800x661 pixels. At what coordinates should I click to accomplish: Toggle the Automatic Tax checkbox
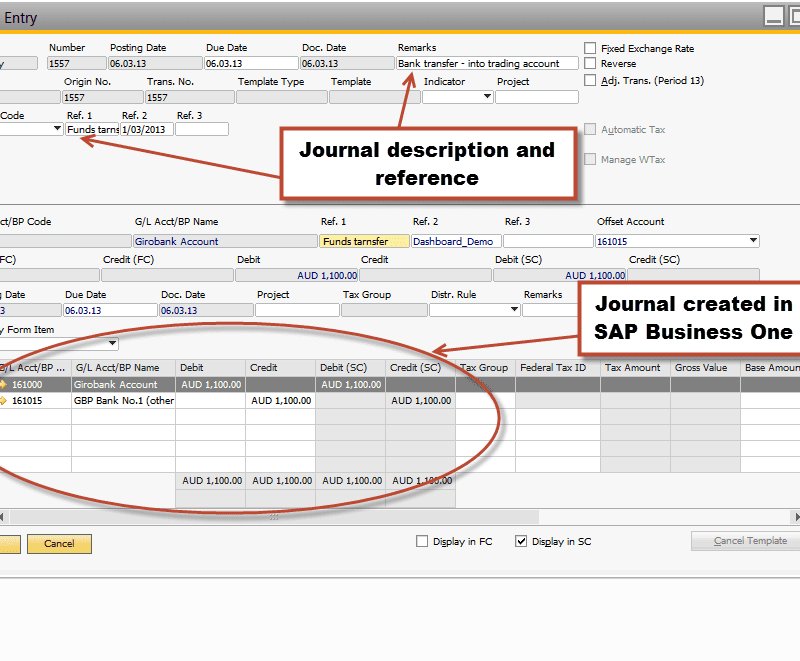(x=590, y=130)
